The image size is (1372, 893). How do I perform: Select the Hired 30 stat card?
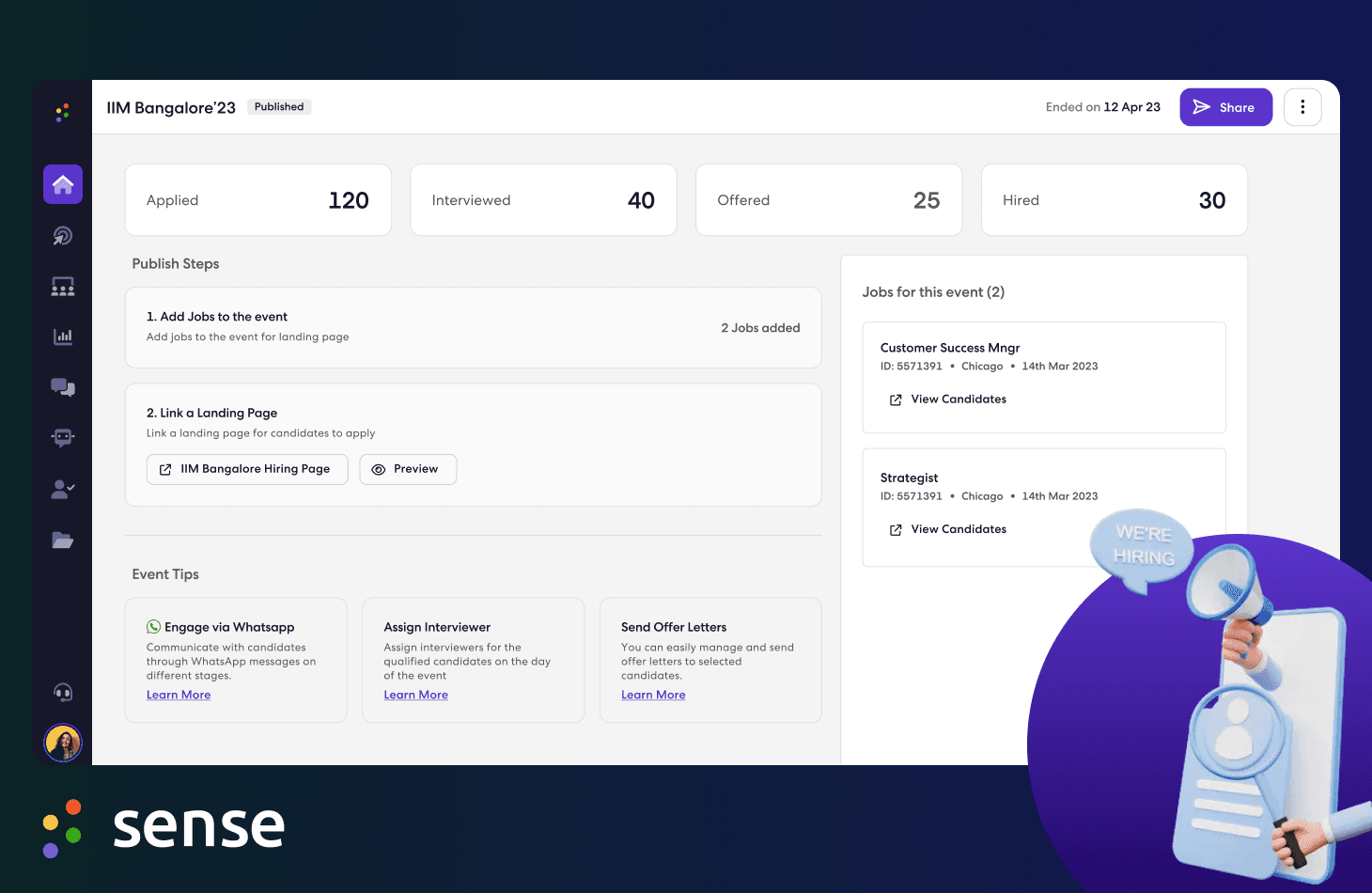[x=1115, y=200]
